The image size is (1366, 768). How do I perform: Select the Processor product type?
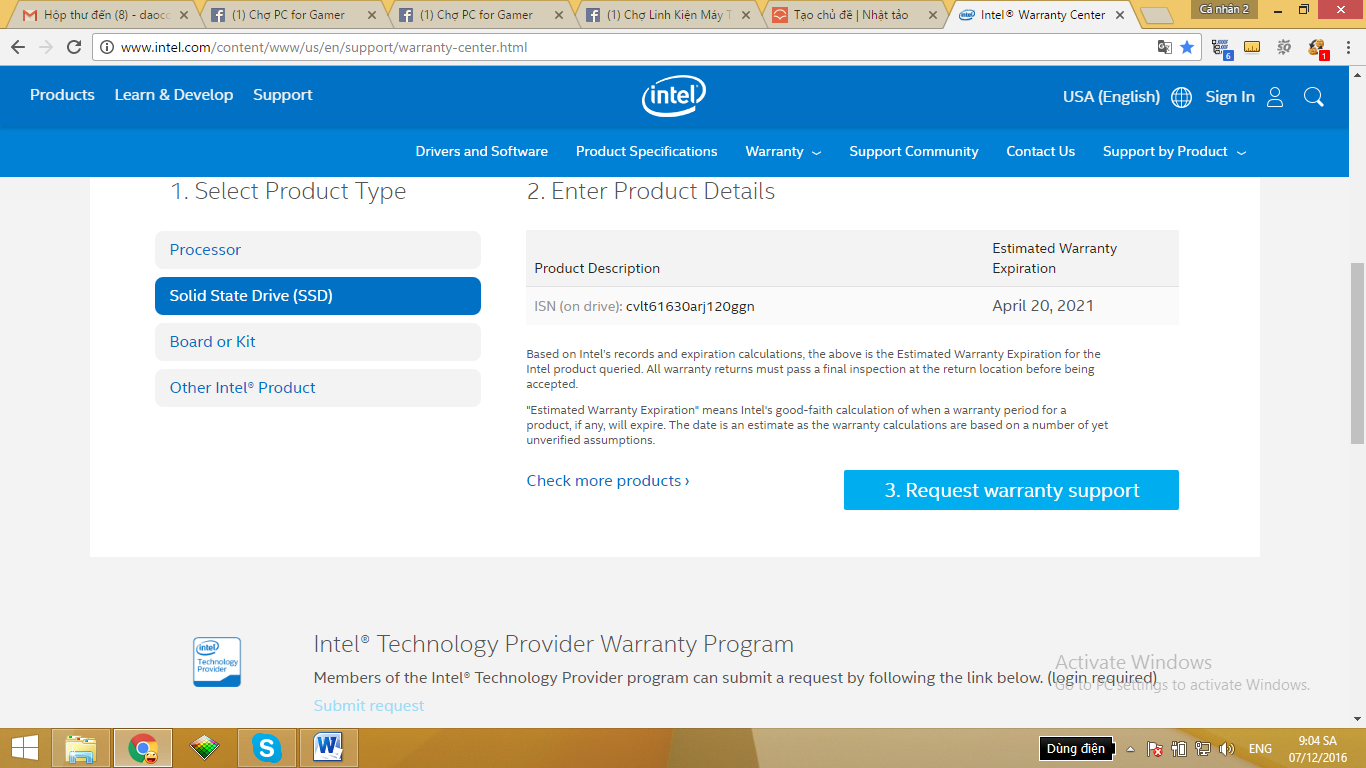[x=318, y=250]
